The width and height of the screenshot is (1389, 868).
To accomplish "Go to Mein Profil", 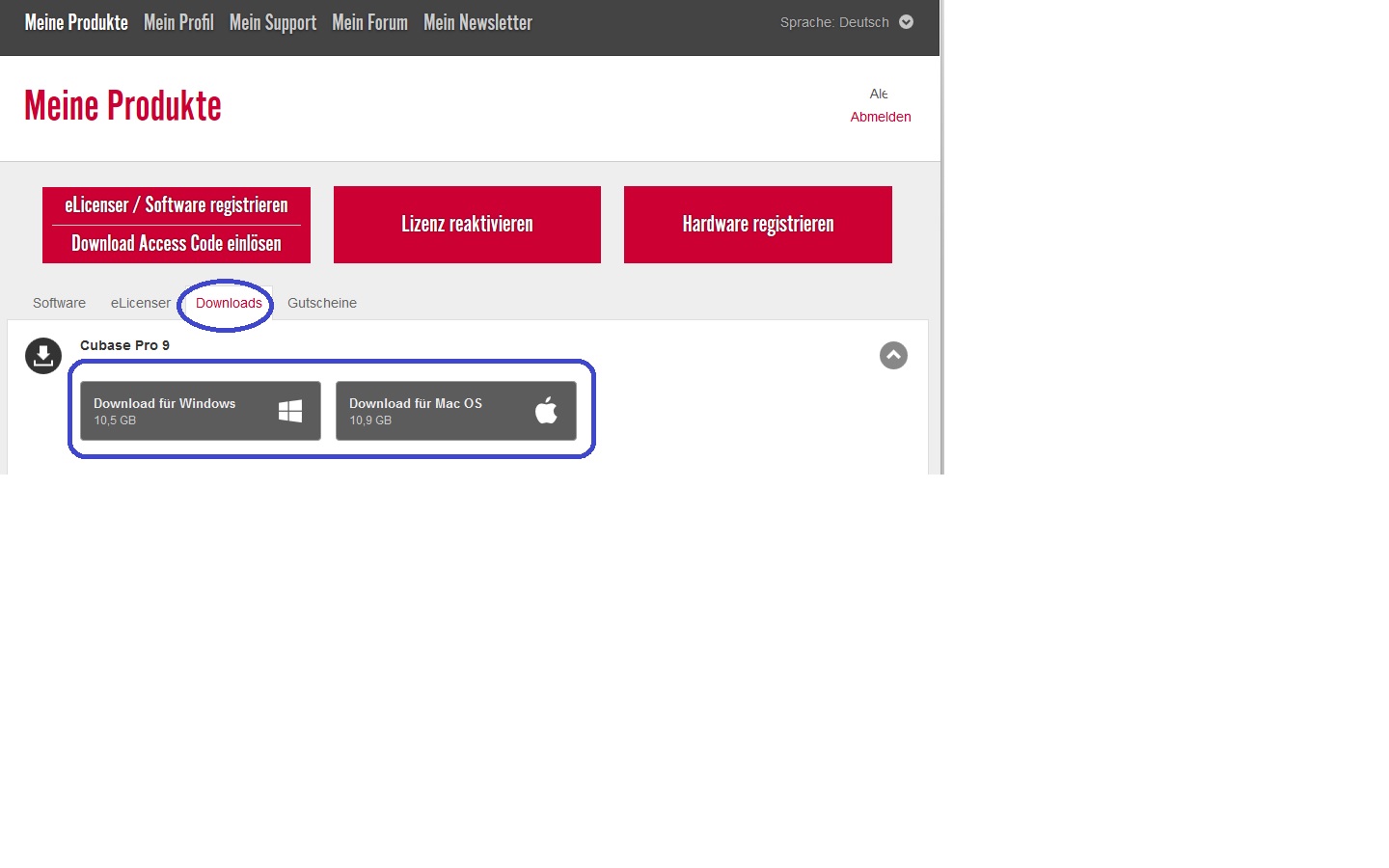I will click(x=178, y=22).
